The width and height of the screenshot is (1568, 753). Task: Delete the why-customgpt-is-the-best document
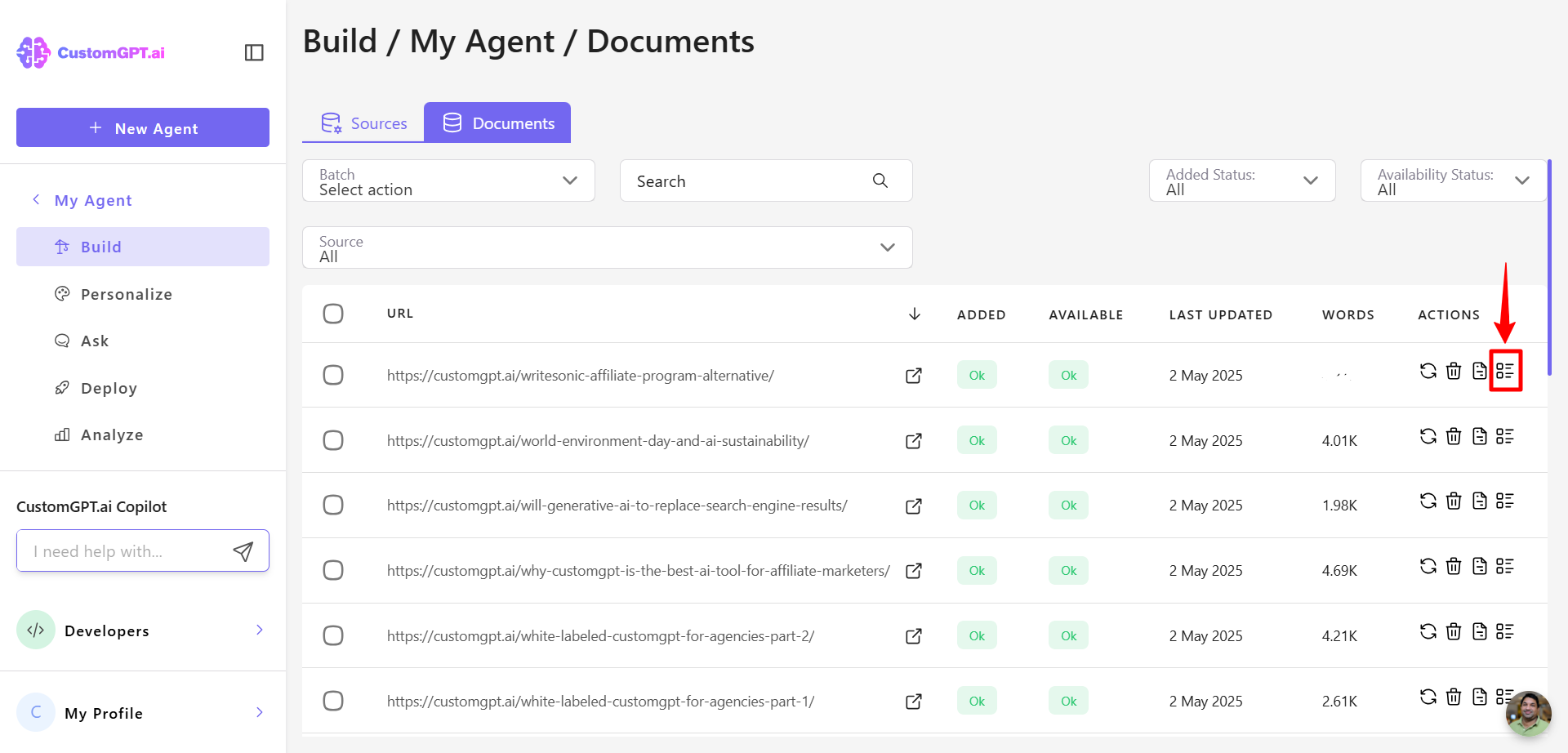[1454, 566]
